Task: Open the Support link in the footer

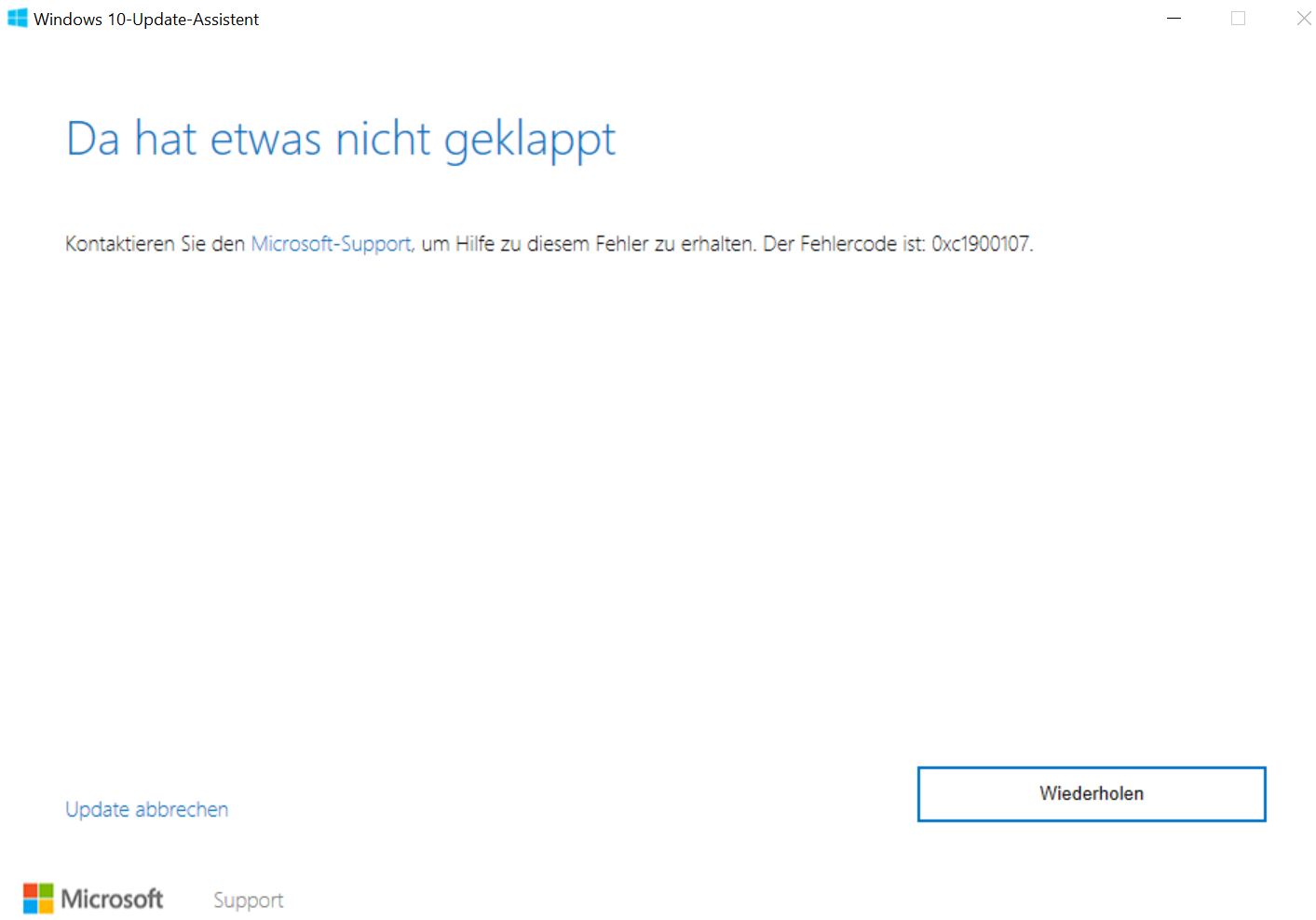Action: 247,900
